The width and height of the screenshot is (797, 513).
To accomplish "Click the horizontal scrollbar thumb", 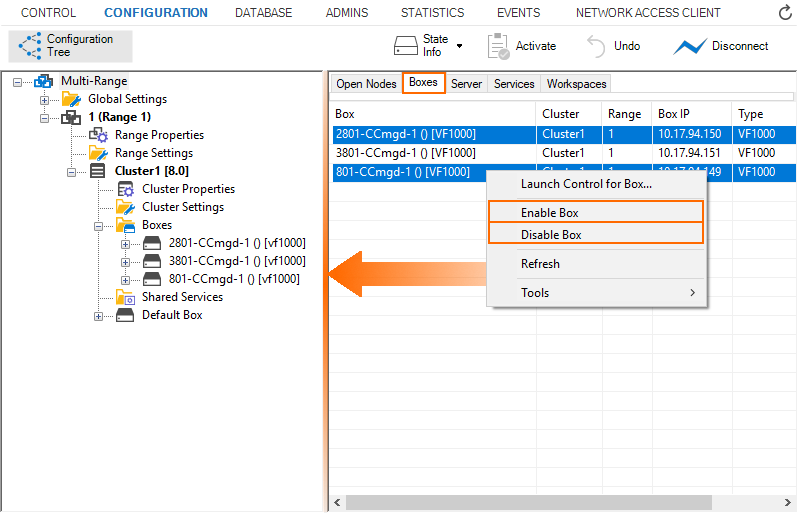I will pyautogui.click(x=529, y=503).
